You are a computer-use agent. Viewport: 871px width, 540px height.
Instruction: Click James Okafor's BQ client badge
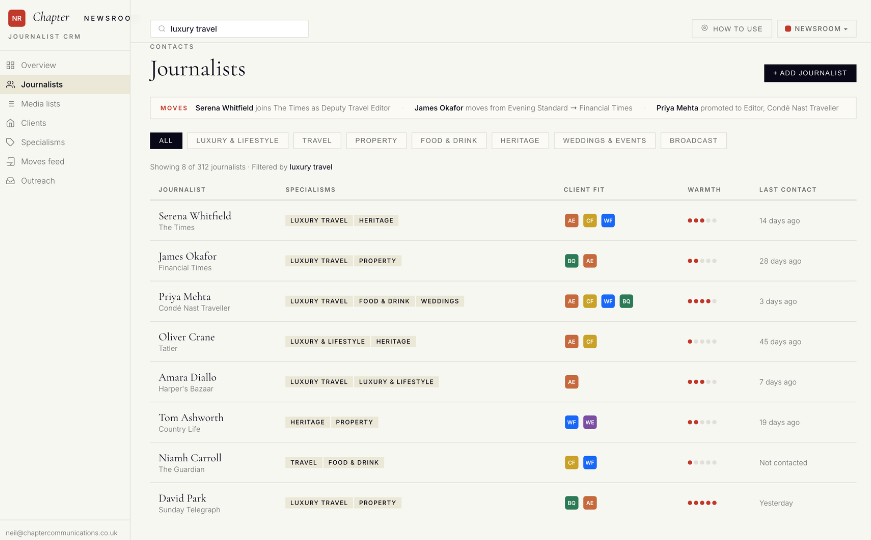coord(572,261)
